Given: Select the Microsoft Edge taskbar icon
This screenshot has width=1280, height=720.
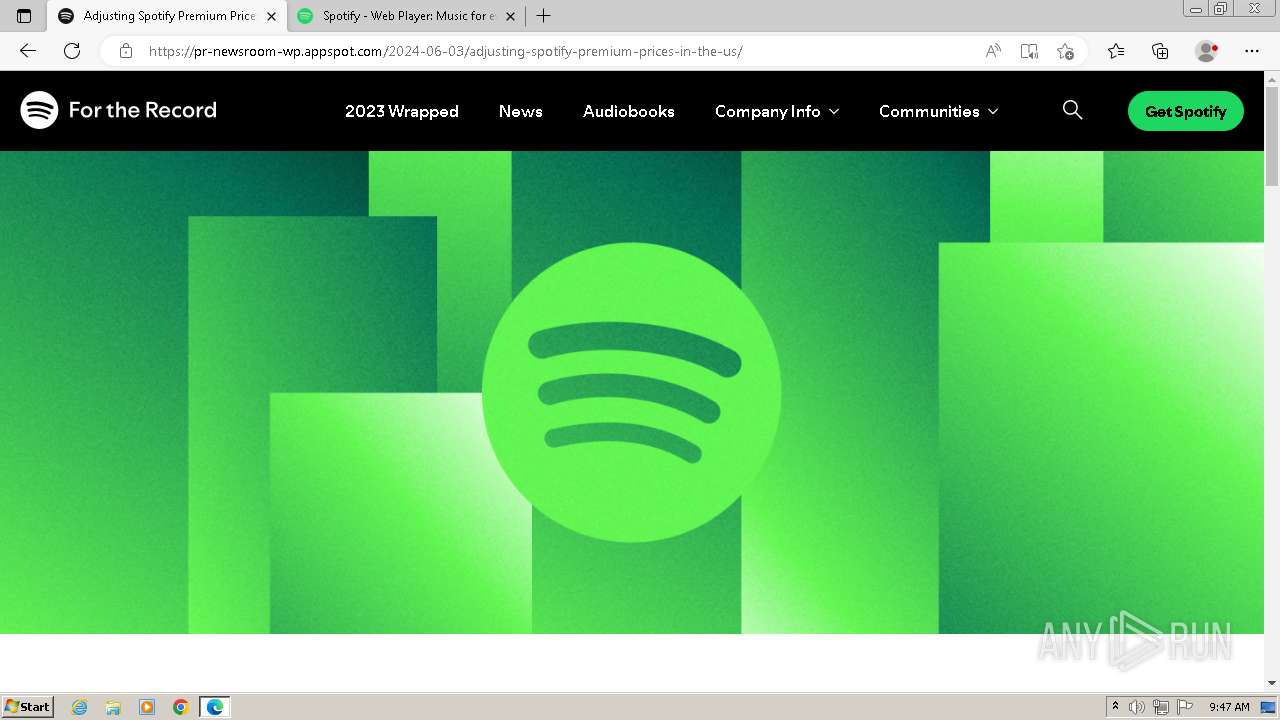Looking at the screenshot, I should [215, 707].
